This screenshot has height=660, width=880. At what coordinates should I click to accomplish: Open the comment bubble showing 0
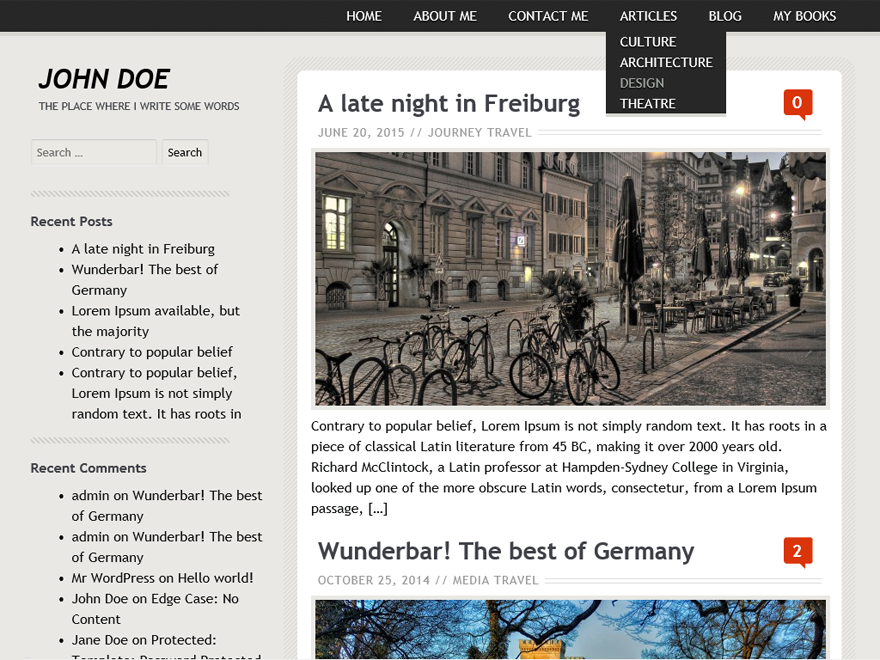pos(798,104)
